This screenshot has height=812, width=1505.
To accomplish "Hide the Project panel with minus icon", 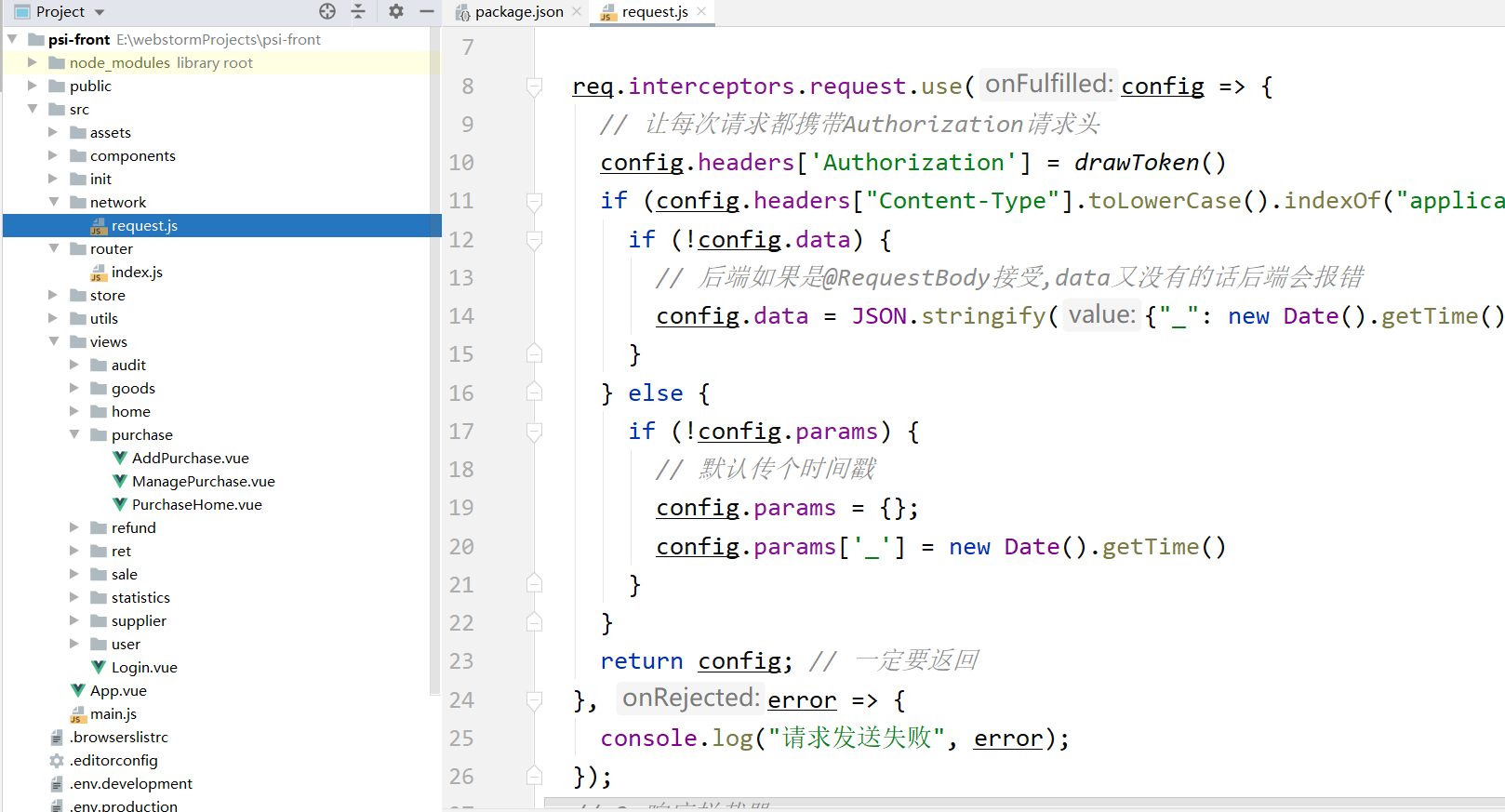I will [x=427, y=11].
